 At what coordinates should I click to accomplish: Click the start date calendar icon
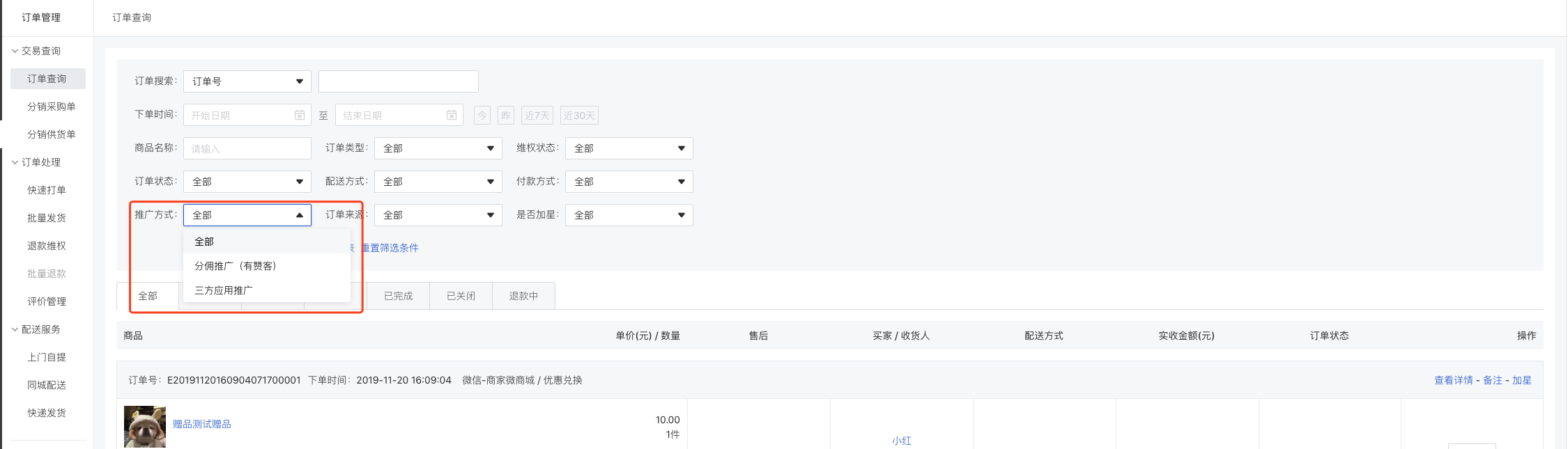pyautogui.click(x=300, y=116)
